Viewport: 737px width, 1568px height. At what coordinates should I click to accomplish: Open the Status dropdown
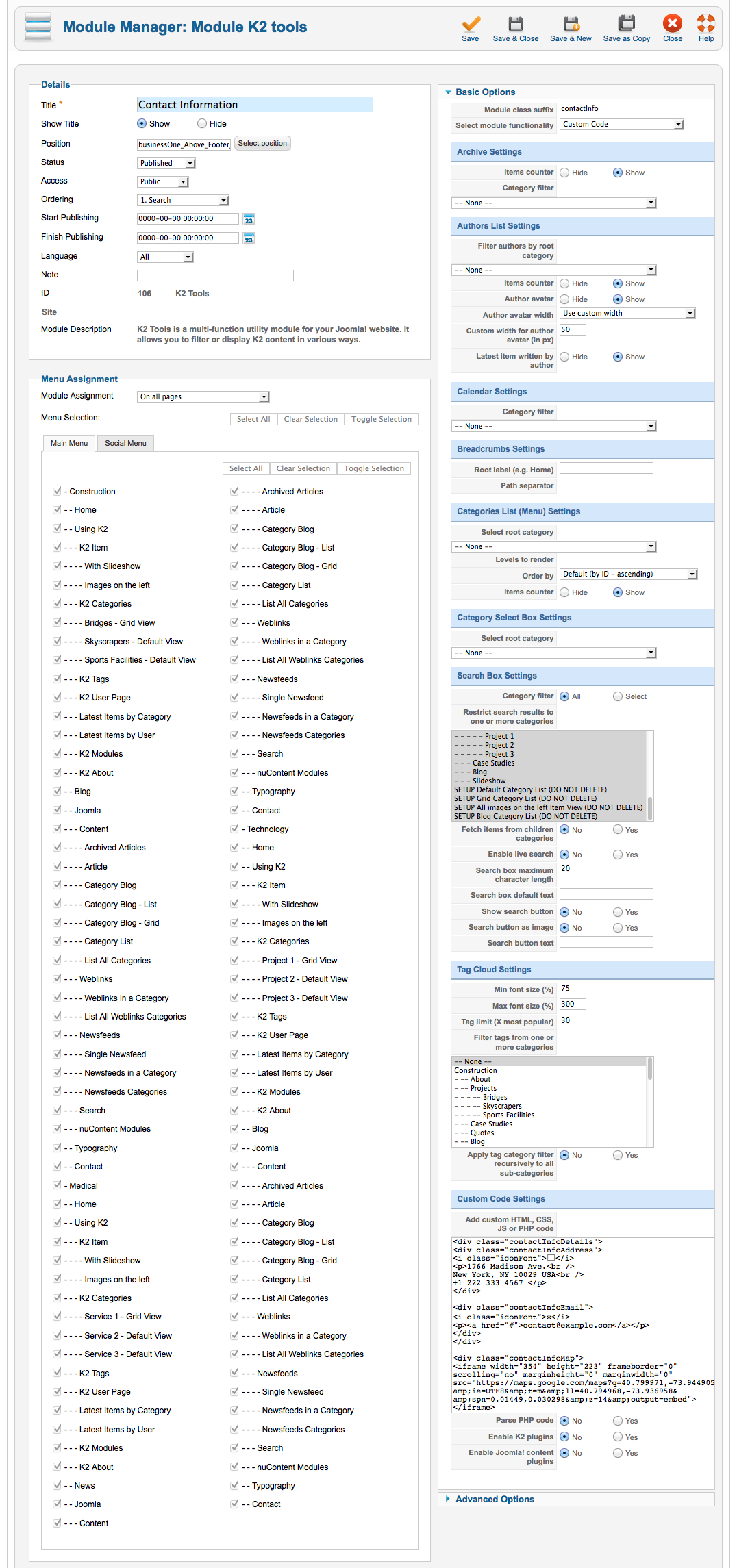coord(166,163)
